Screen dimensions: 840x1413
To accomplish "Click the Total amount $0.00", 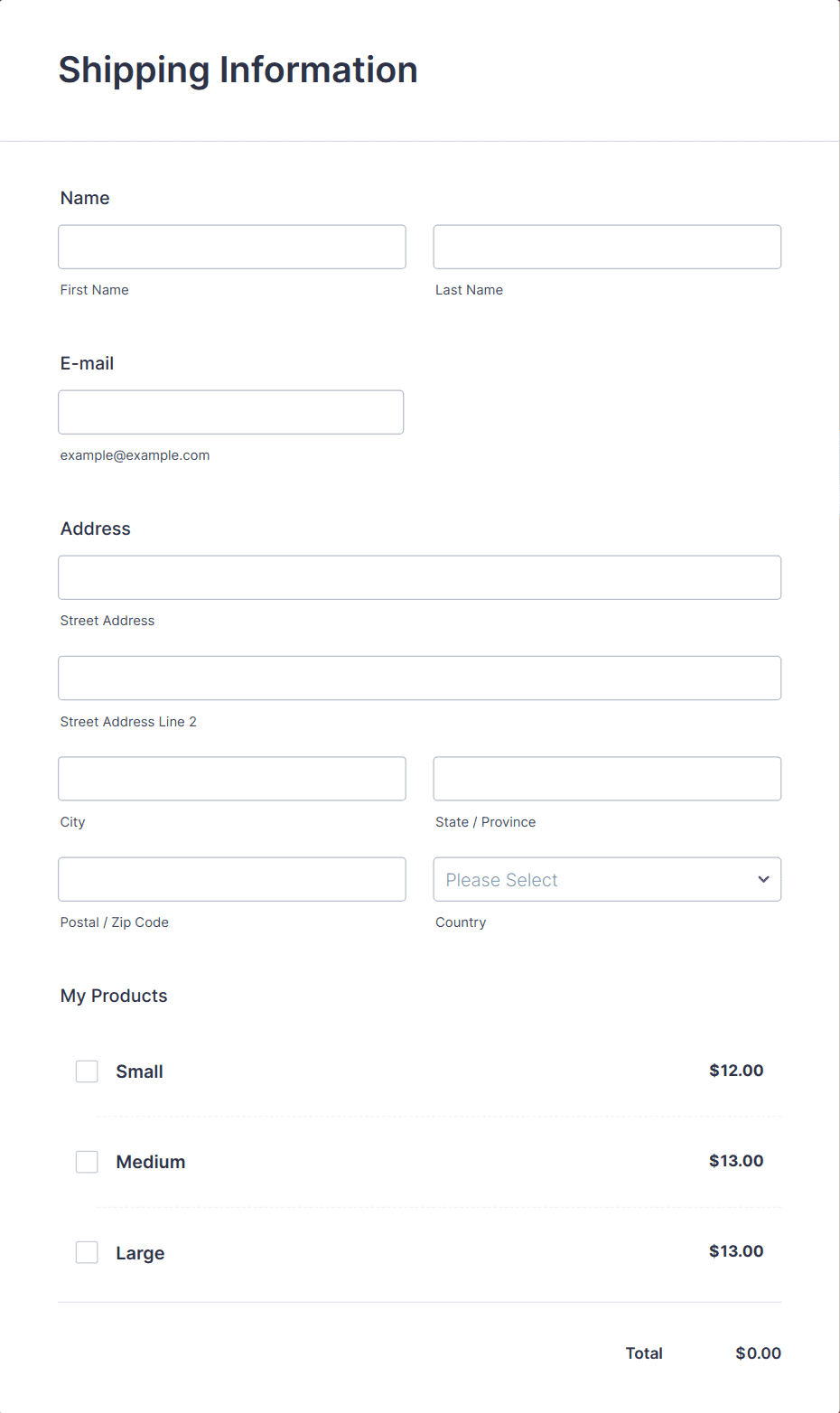I will point(758,1353).
